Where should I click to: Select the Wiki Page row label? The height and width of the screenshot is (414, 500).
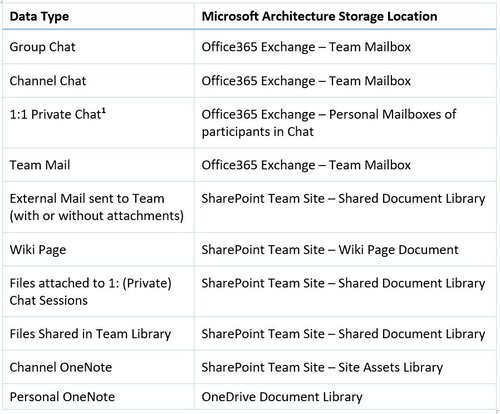click(38, 250)
